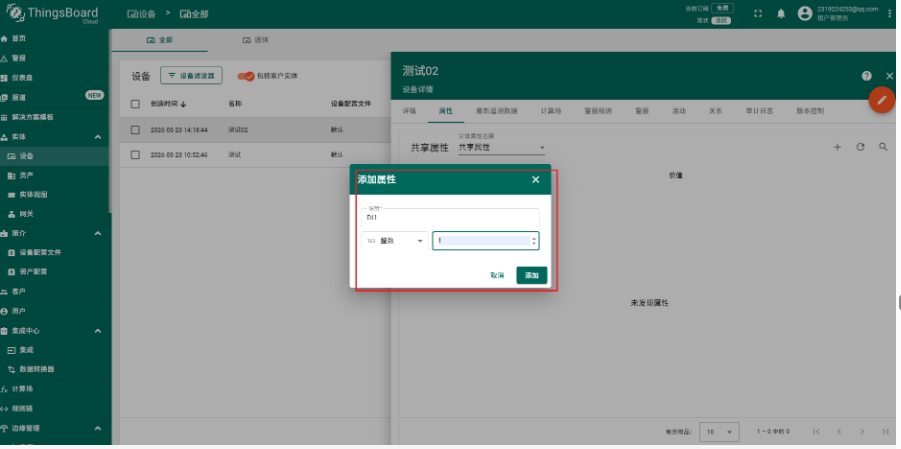Toggle the 包括客户实体 switch
901x449 pixels.
point(245,76)
